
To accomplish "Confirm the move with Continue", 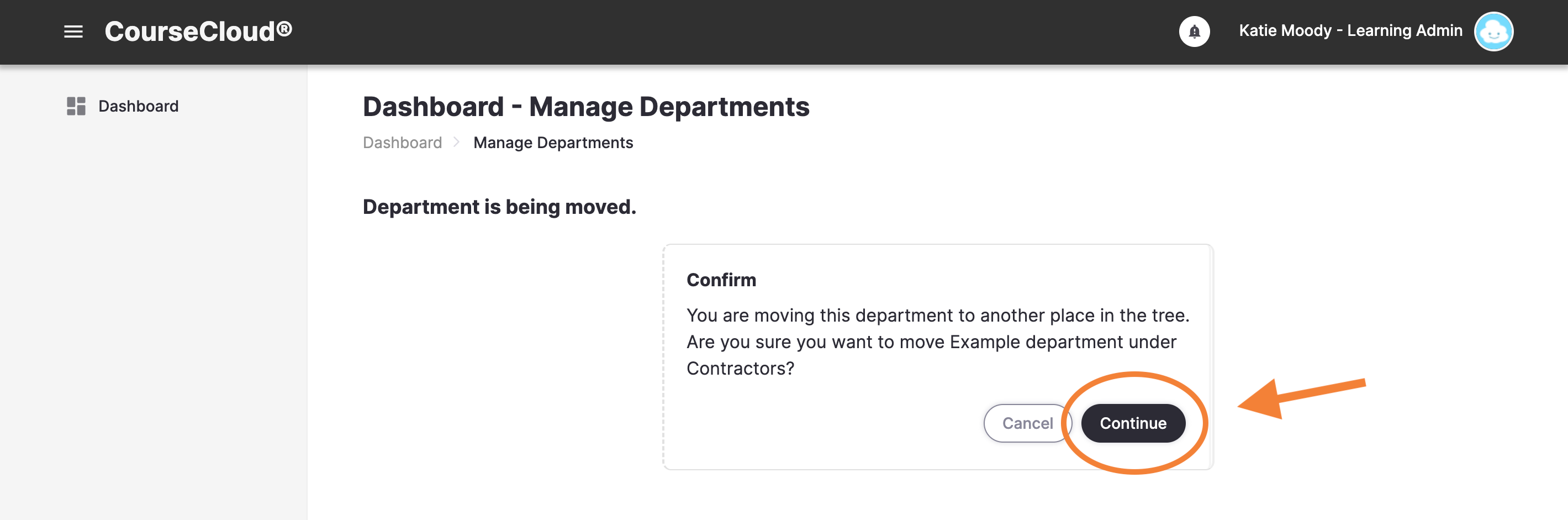I will 1133,423.
